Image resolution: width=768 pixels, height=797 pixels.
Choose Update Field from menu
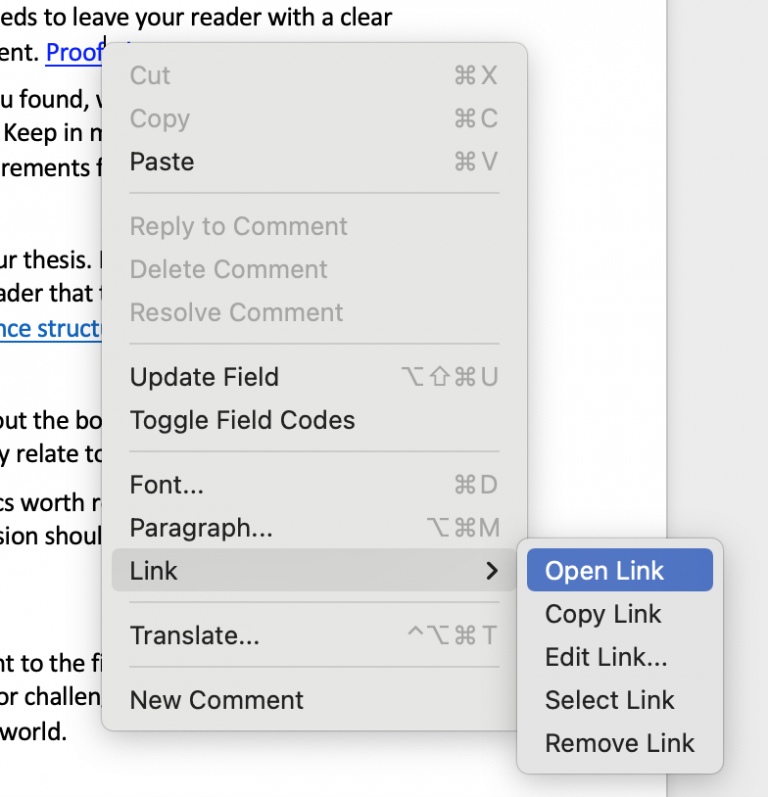(205, 377)
